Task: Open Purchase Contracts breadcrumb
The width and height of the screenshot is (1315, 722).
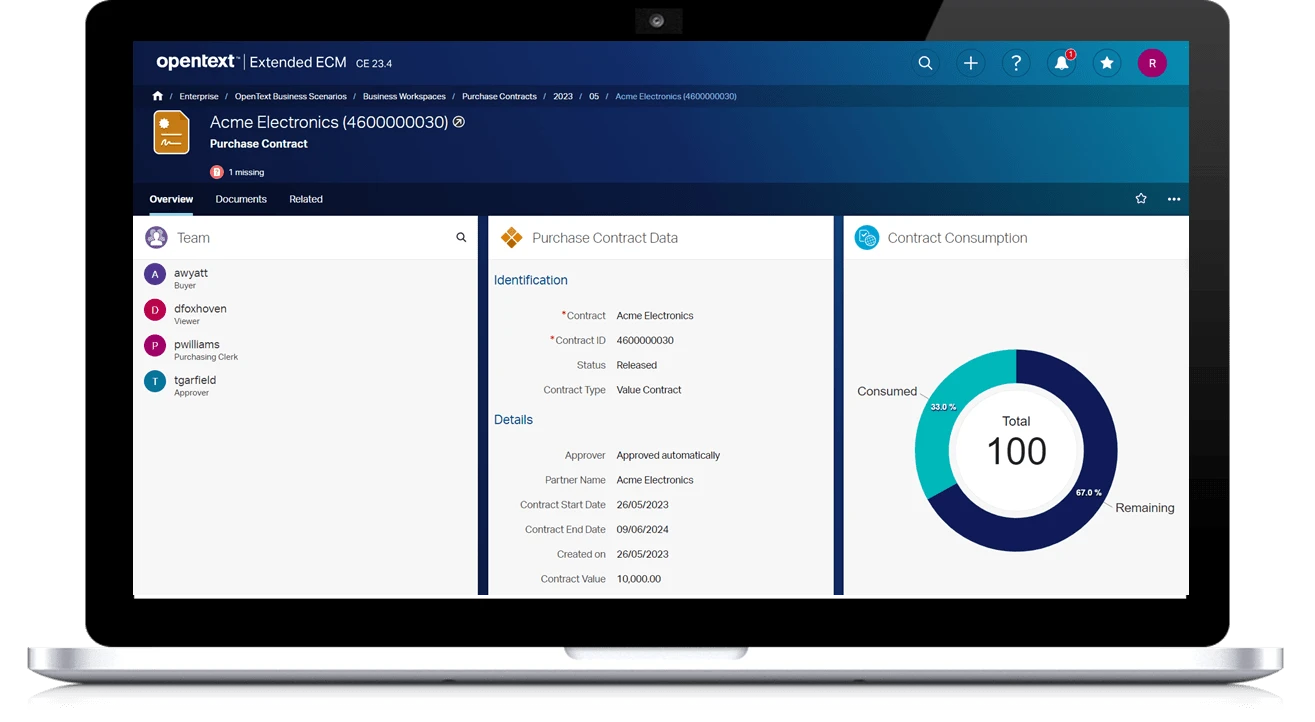Action: tap(499, 97)
